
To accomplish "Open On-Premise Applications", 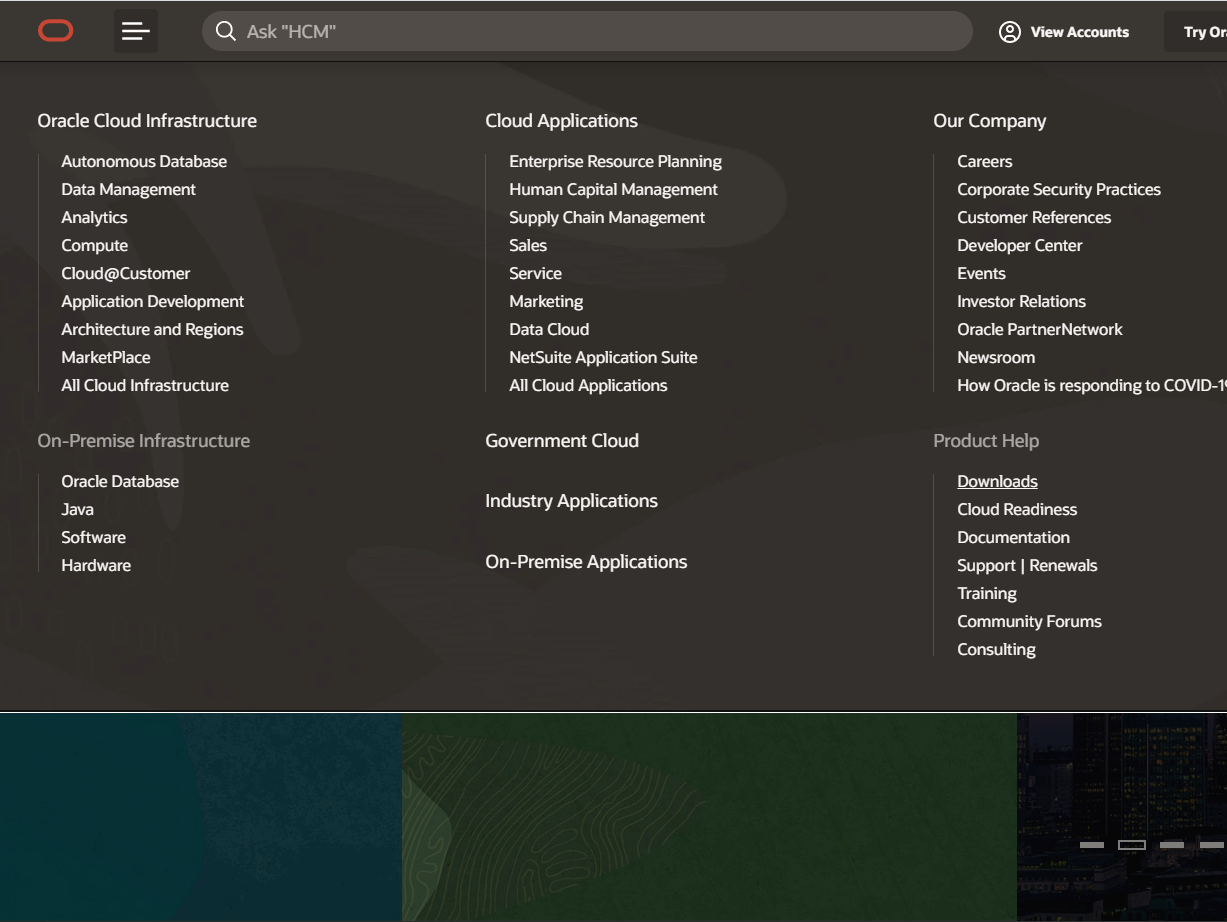I will 586,562.
